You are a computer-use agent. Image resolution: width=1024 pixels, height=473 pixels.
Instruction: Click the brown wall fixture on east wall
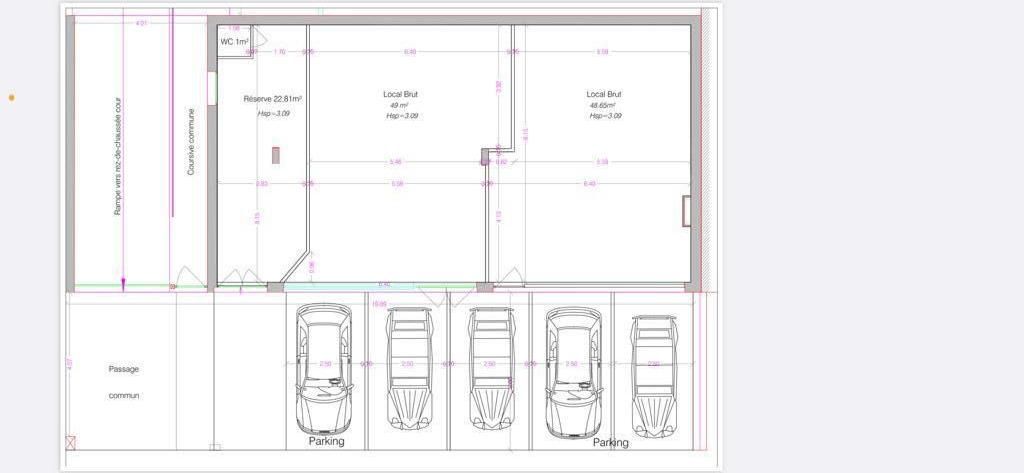tap(686, 211)
